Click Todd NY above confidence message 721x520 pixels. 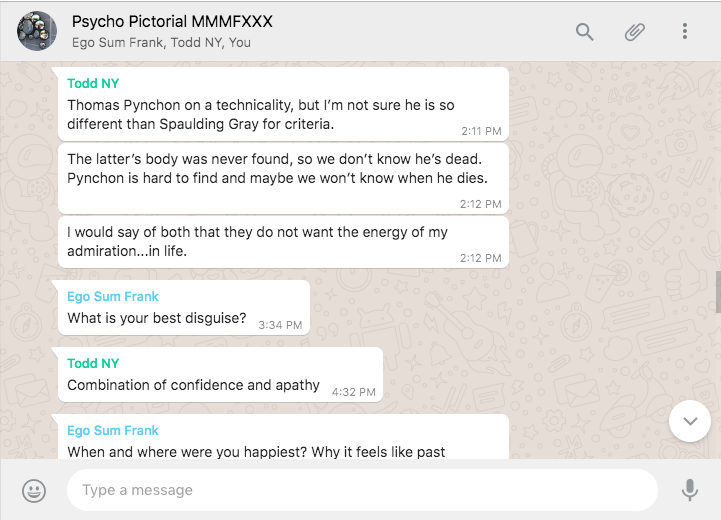point(93,363)
